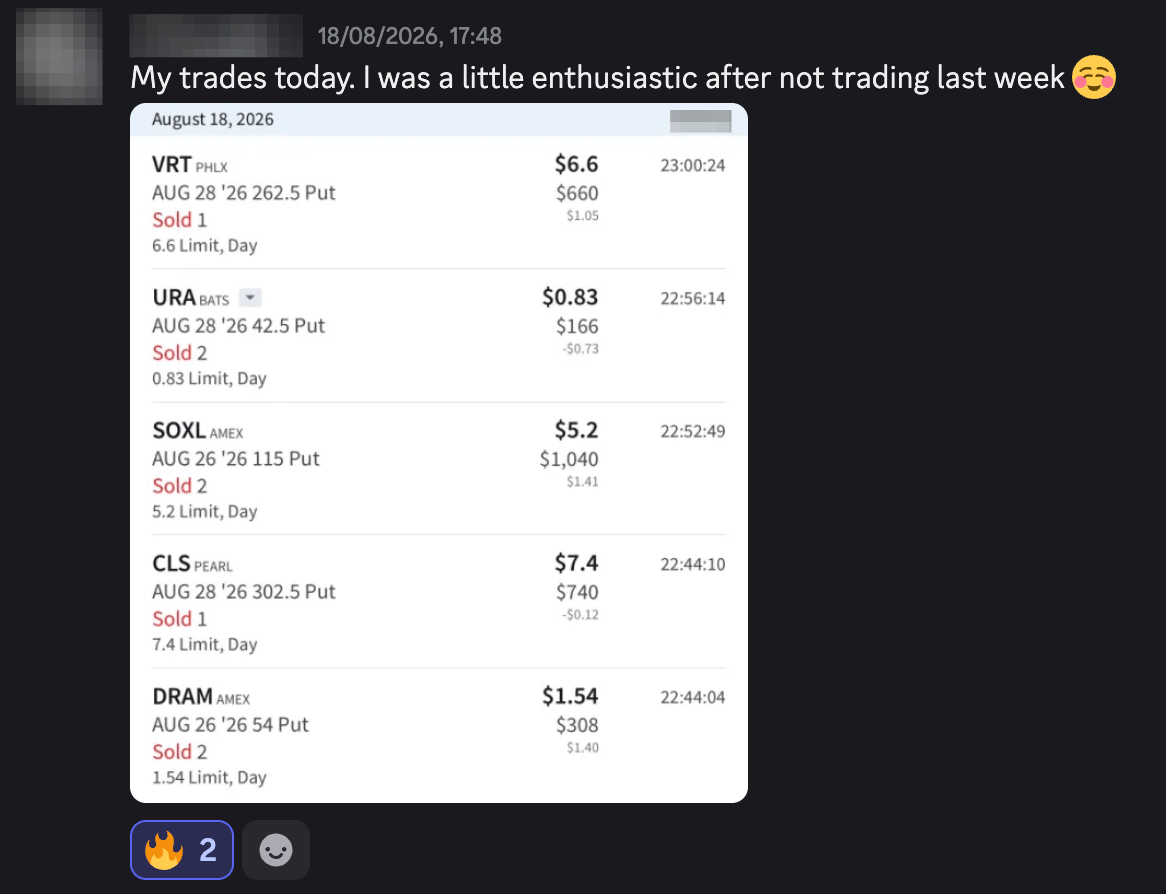Click the VRT $6.6 fill price
Image resolution: width=1166 pixels, height=894 pixels.
pos(576,164)
